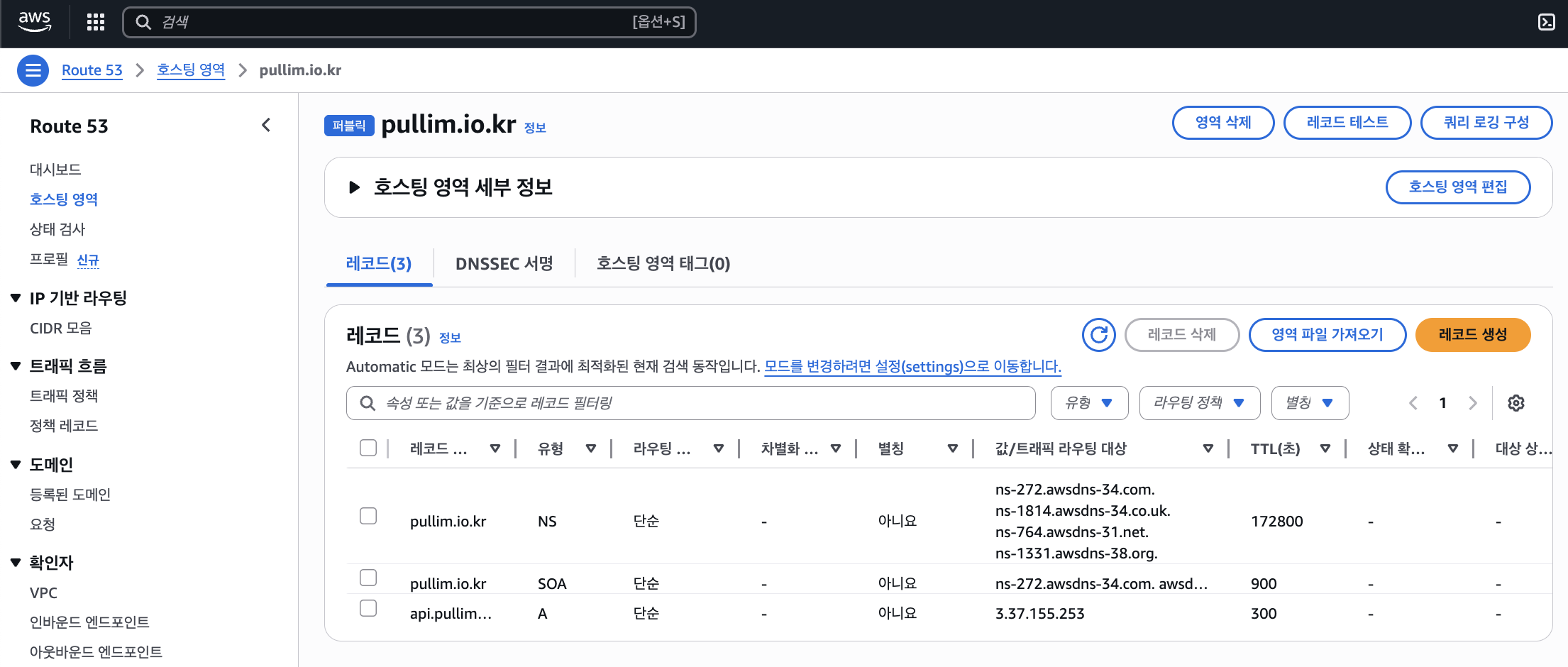Click the delete record button

pyautogui.click(x=1182, y=335)
